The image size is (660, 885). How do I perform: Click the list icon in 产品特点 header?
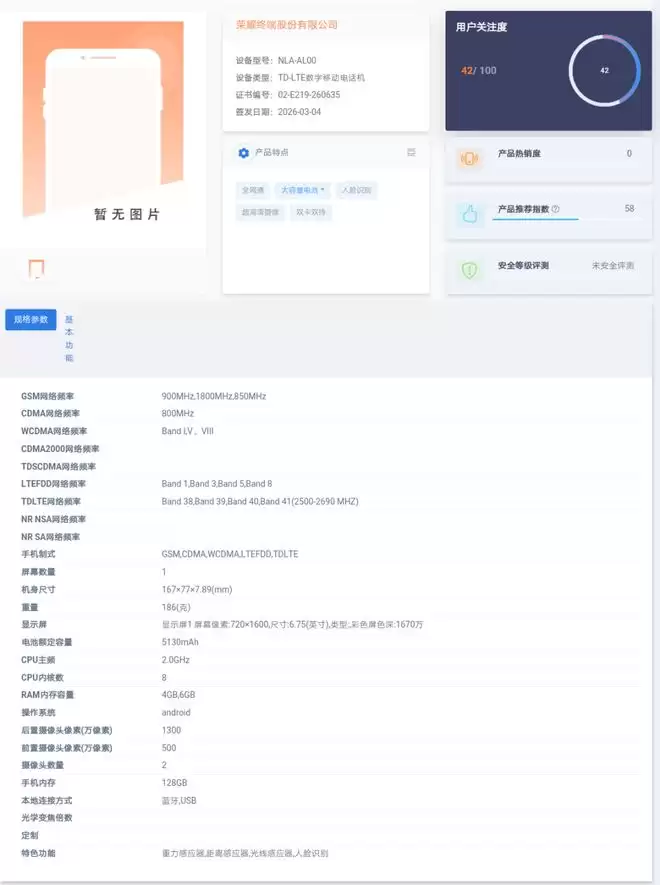tap(411, 152)
